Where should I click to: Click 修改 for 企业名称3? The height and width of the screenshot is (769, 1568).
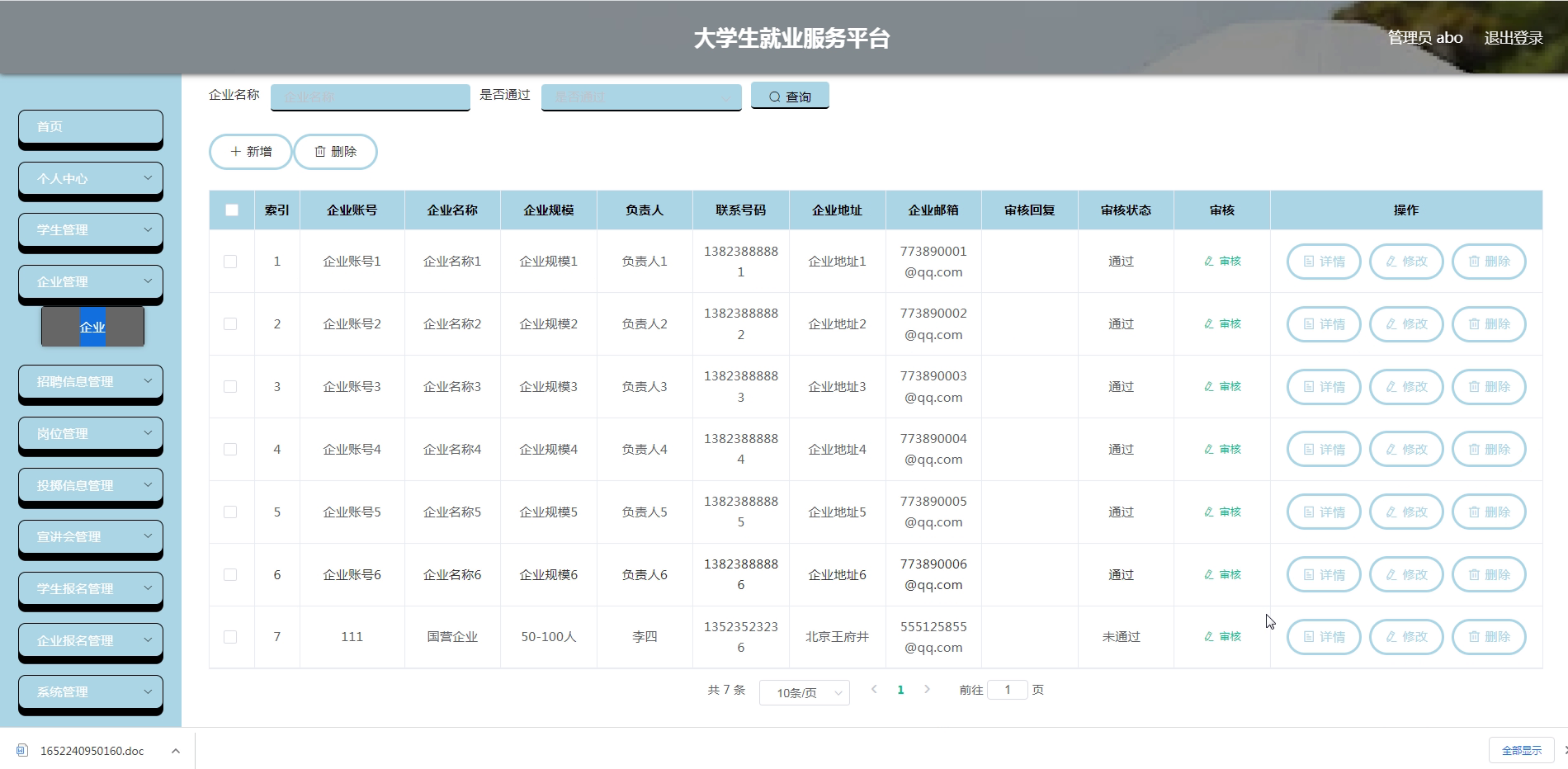click(1406, 387)
